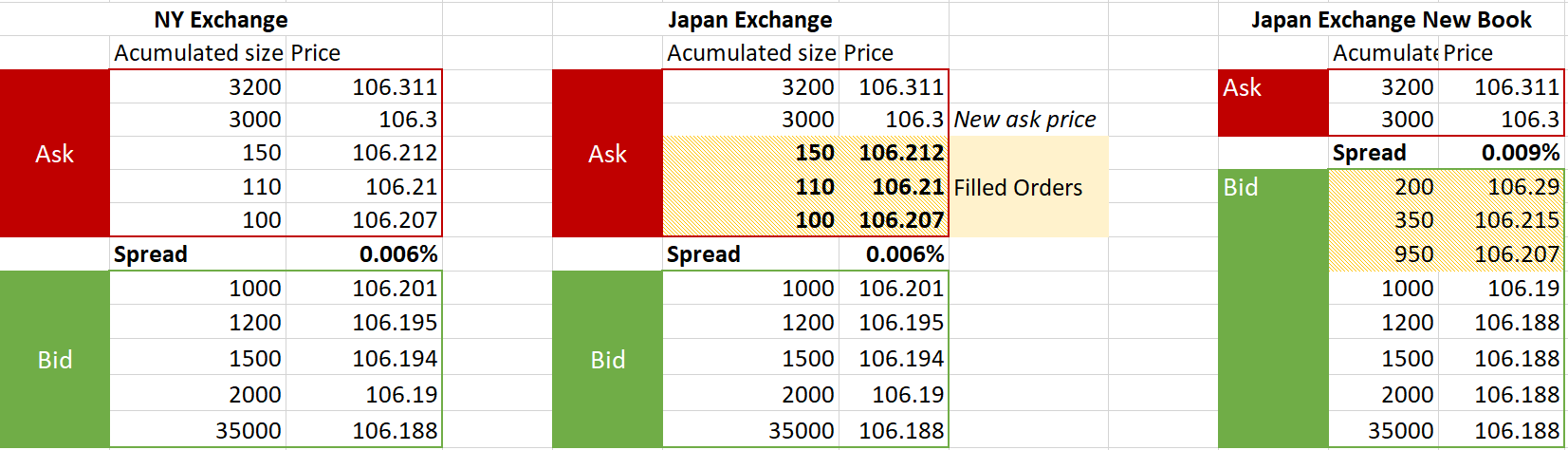Select the 106.29 bid price cell
The width and height of the screenshot is (1568, 450).
pyautogui.click(x=1522, y=187)
